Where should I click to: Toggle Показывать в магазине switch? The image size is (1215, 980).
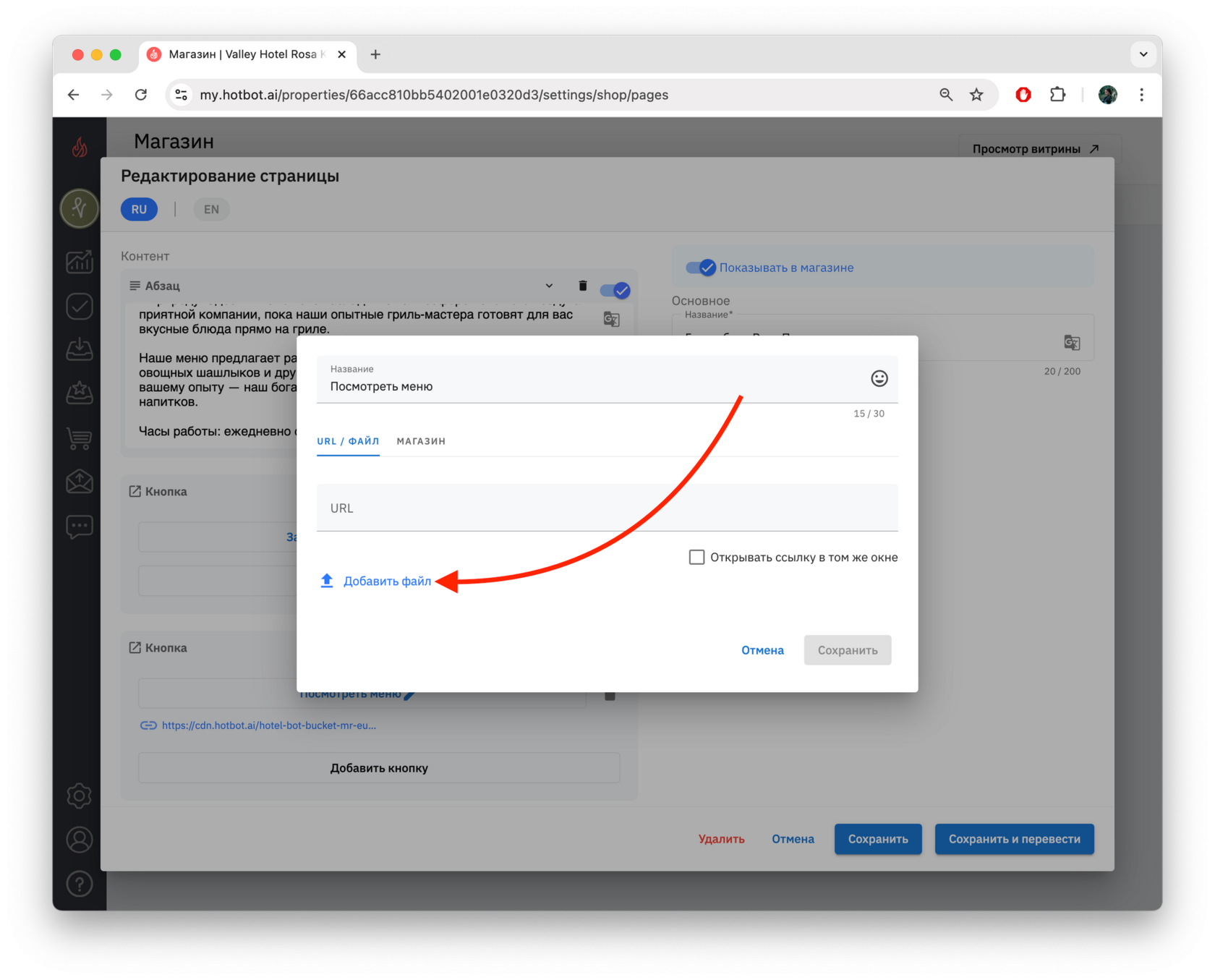701,268
